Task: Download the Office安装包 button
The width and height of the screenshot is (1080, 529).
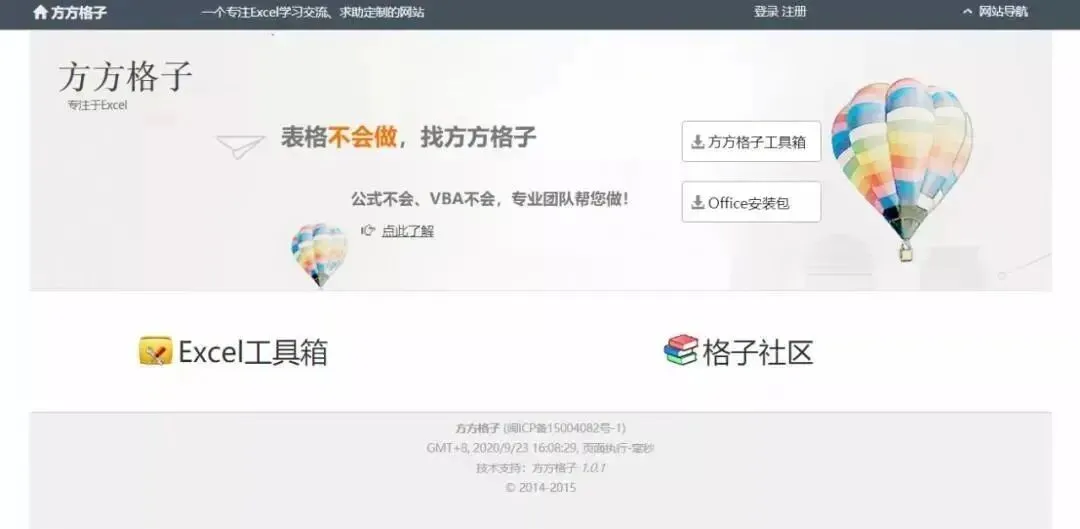Action: pos(751,202)
